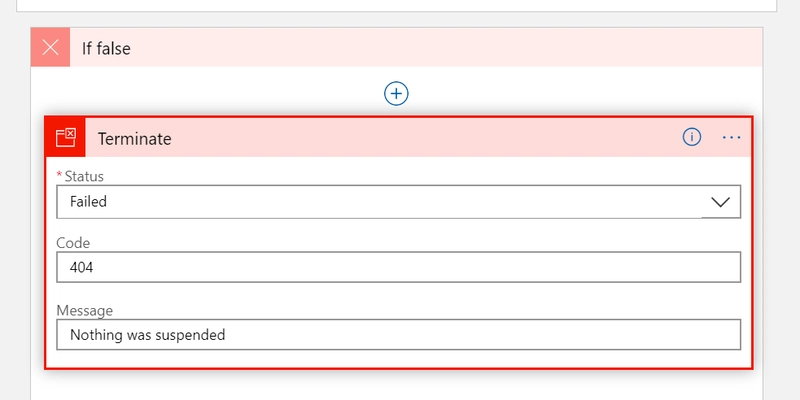Expand the Status dropdown arrow
Viewport: 800px width, 400px height.
[720, 202]
